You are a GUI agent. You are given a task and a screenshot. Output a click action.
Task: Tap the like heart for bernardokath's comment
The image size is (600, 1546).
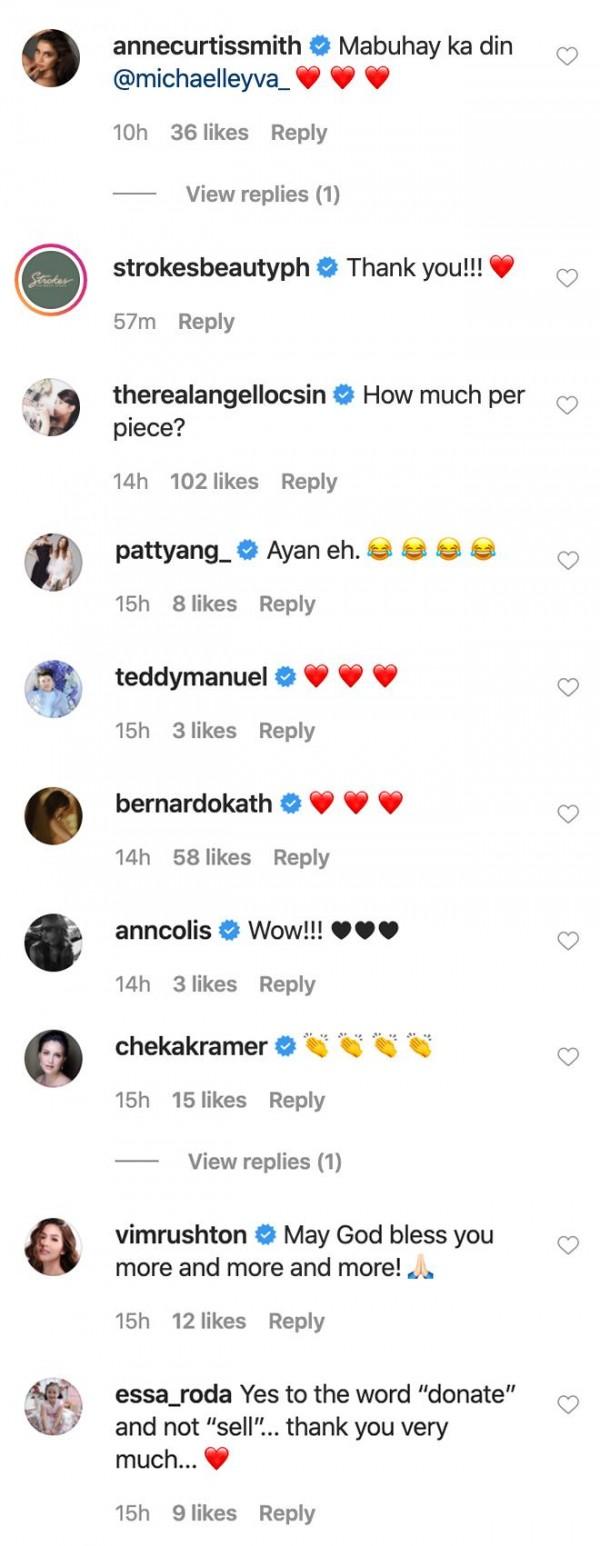tap(567, 814)
